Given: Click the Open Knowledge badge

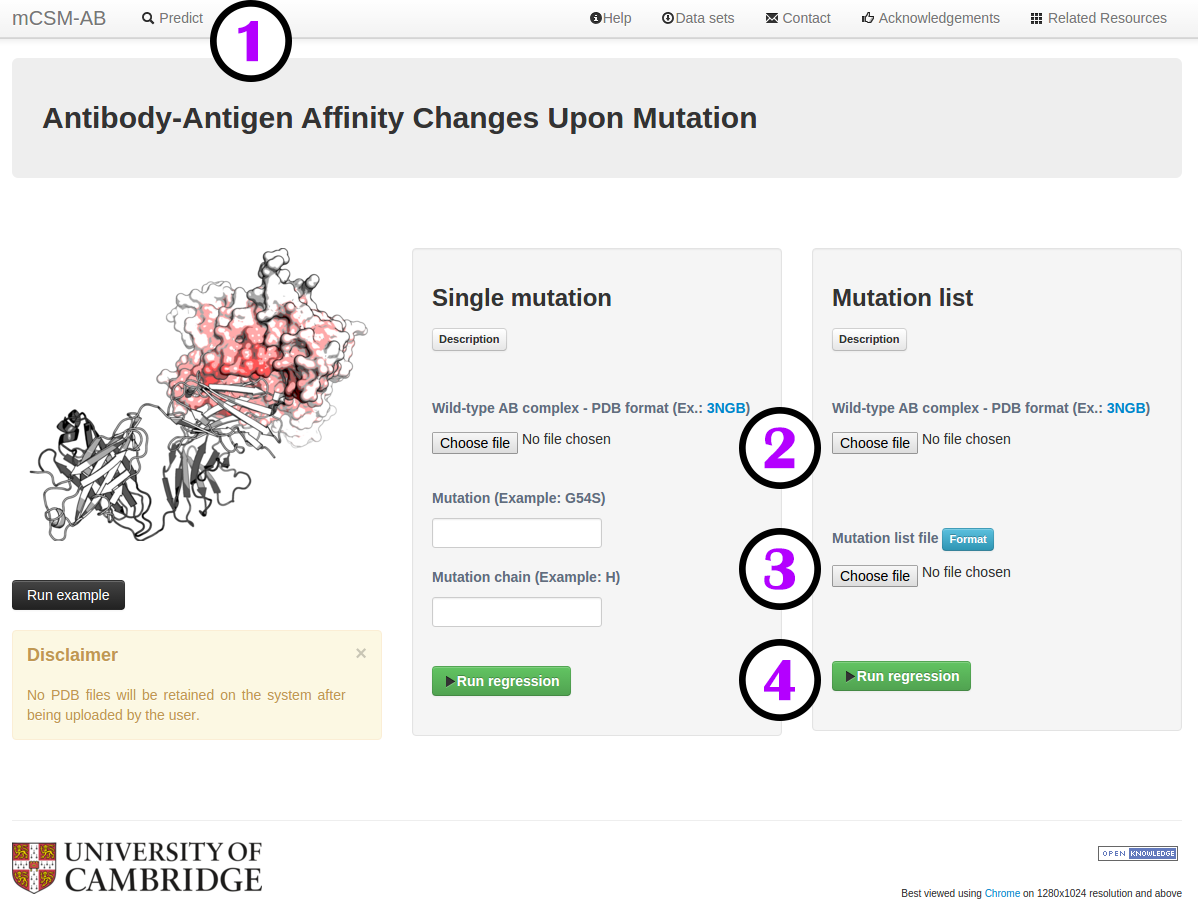Looking at the screenshot, I should [x=1138, y=853].
